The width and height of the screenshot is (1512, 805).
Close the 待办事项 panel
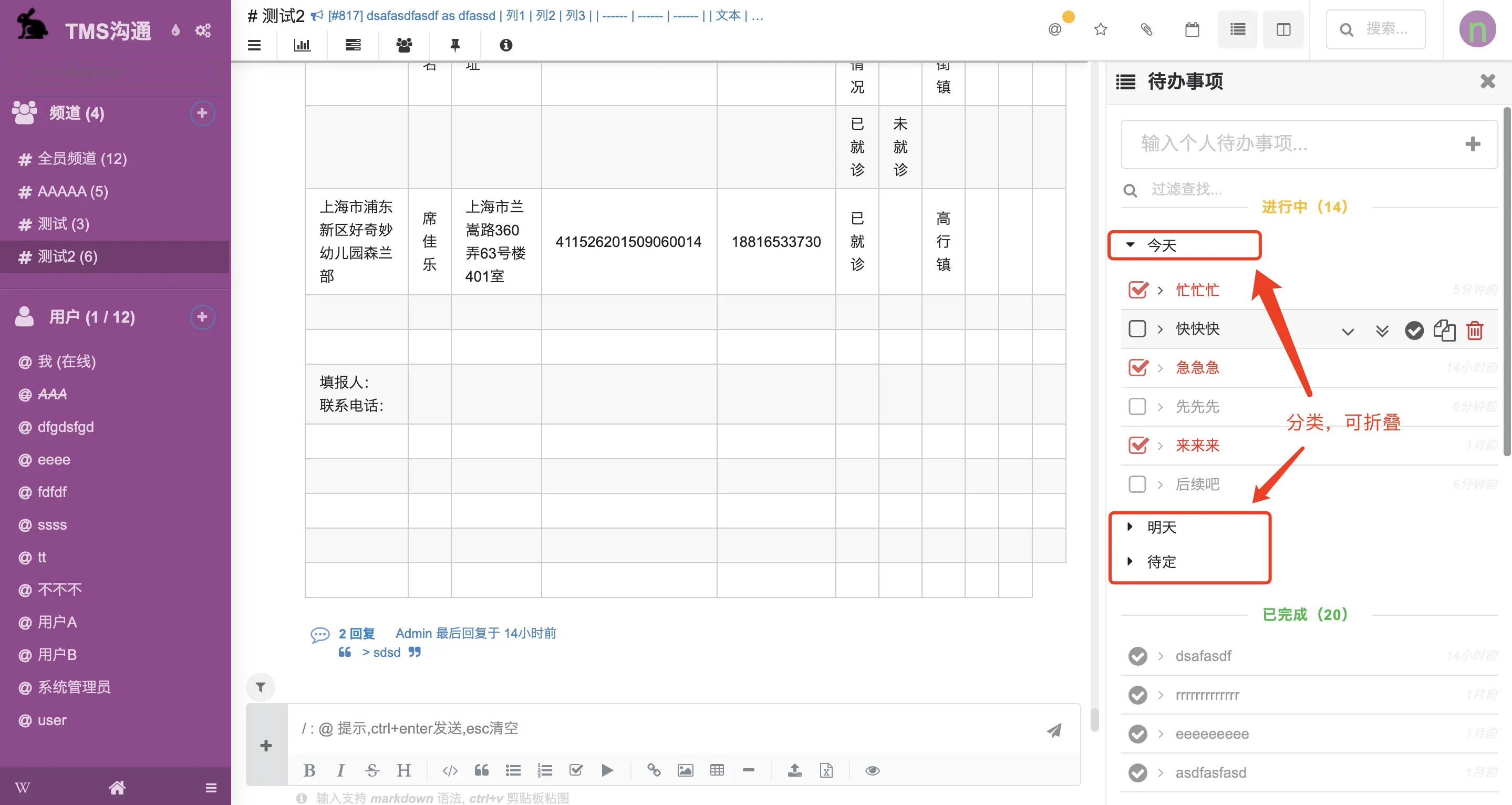point(1487,81)
